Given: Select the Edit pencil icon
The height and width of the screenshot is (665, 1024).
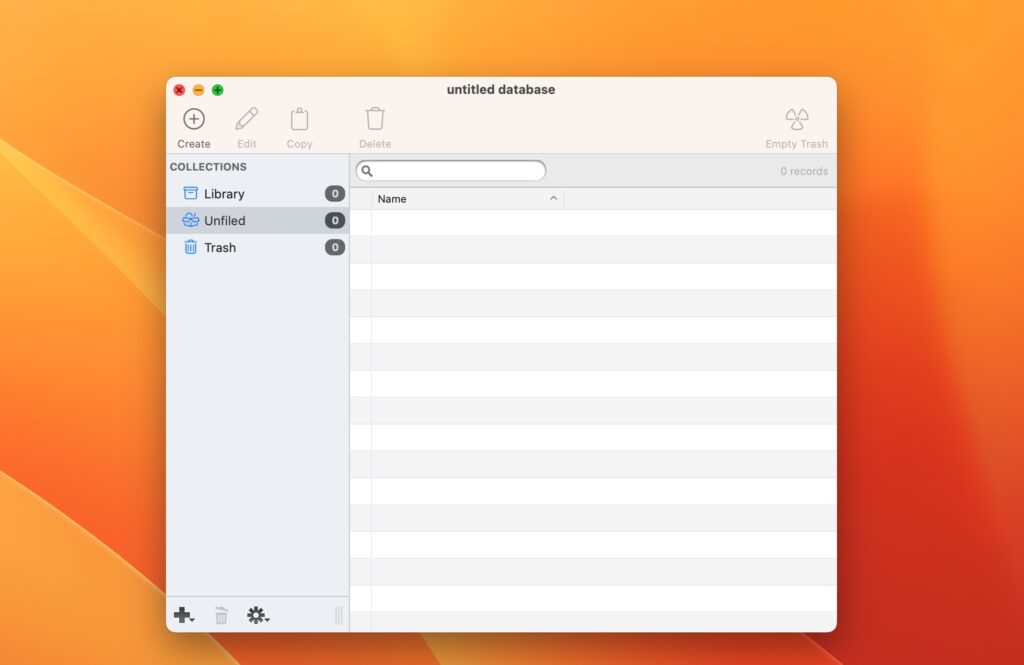Looking at the screenshot, I should (246, 118).
